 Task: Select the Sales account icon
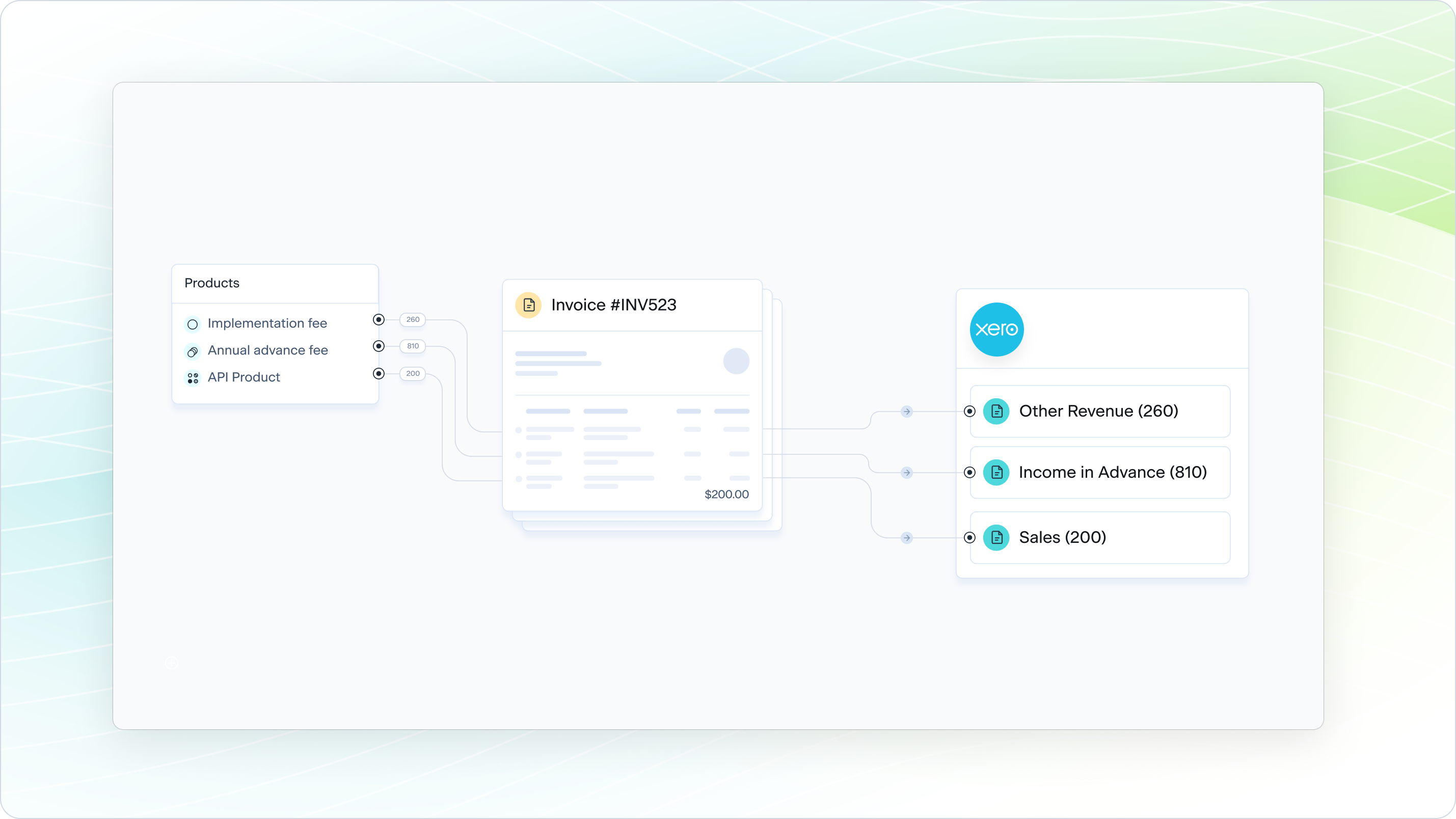coord(996,537)
